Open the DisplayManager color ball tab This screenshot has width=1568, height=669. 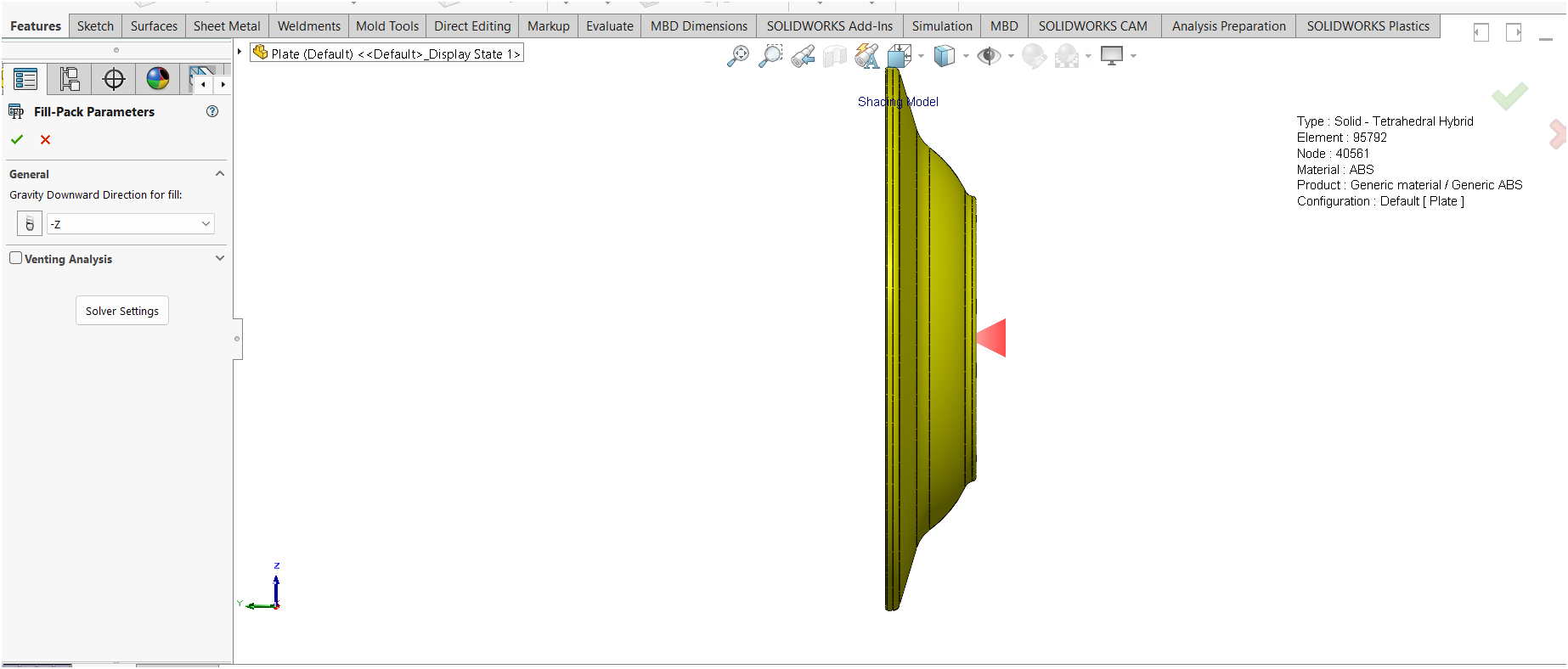point(158,79)
